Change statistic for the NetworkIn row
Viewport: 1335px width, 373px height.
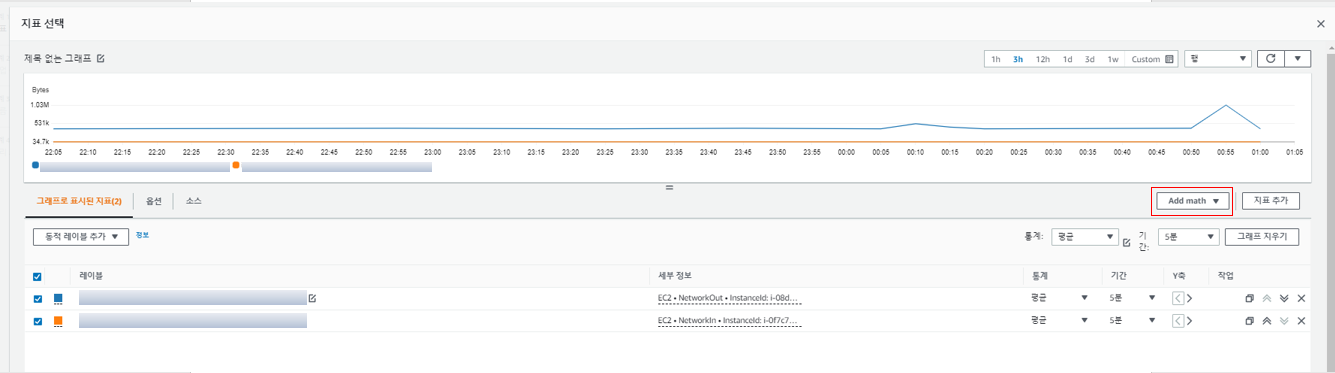pyautogui.click(x=1060, y=321)
